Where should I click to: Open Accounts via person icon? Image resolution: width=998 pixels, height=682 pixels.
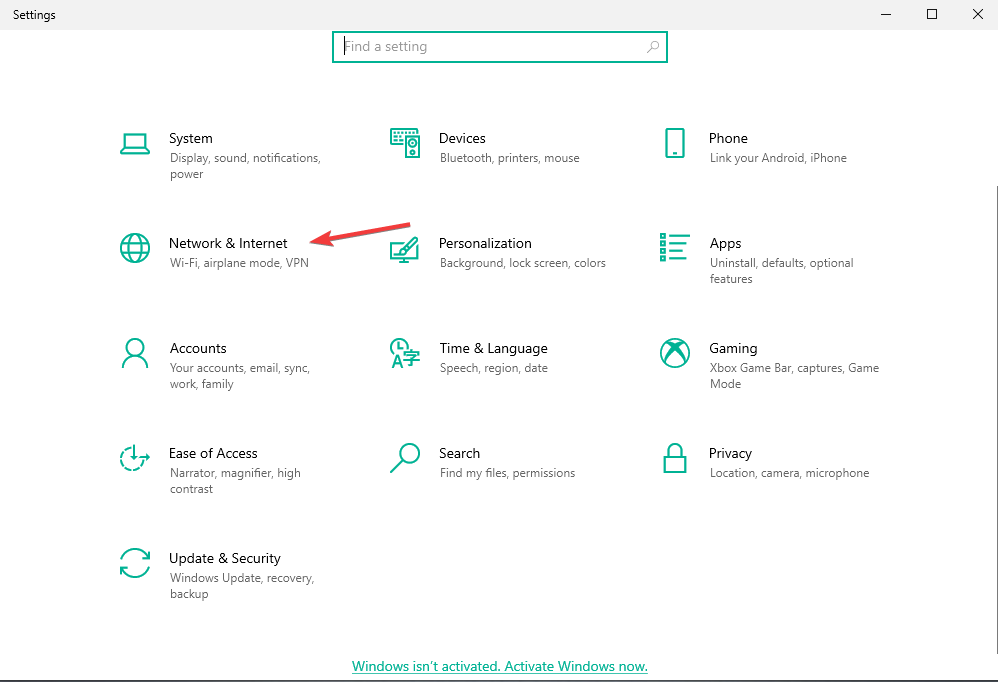click(x=135, y=353)
